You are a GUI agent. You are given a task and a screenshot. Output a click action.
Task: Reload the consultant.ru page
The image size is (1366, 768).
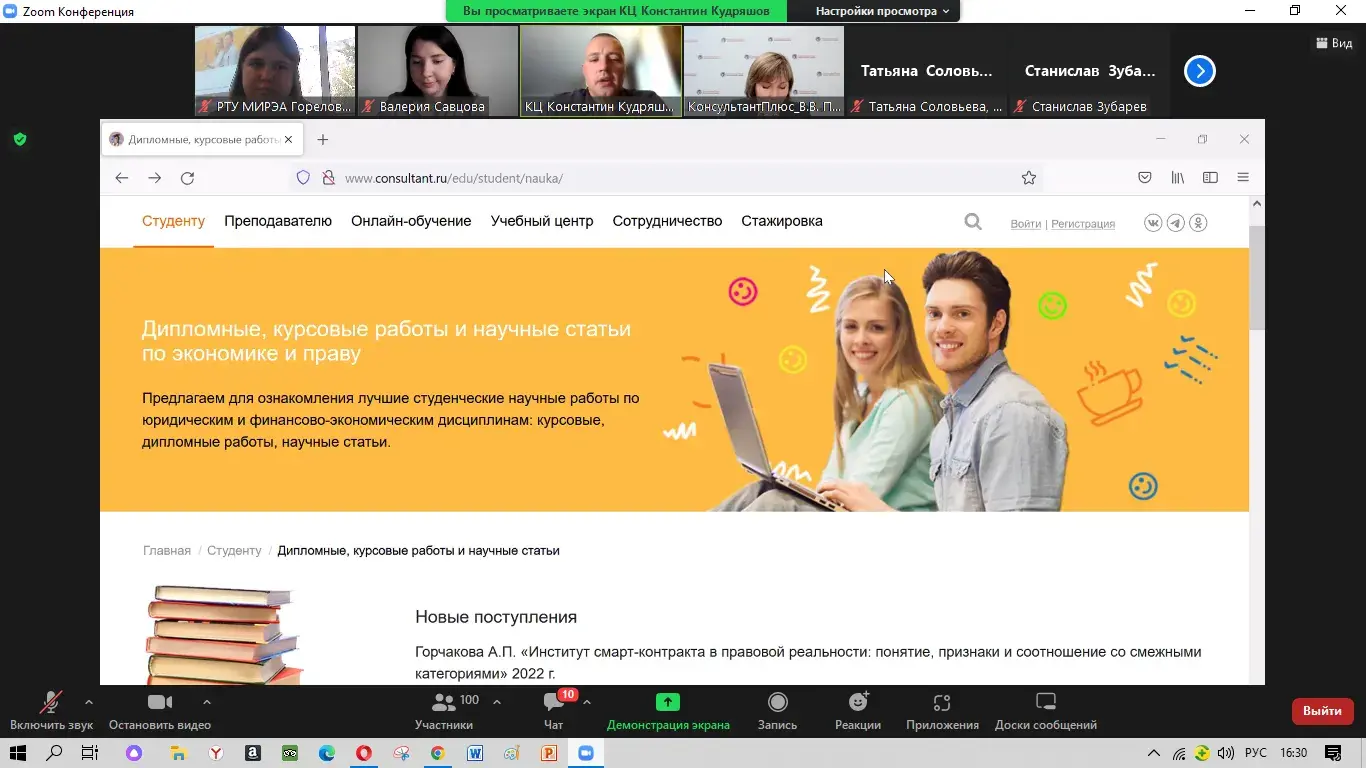[187, 178]
